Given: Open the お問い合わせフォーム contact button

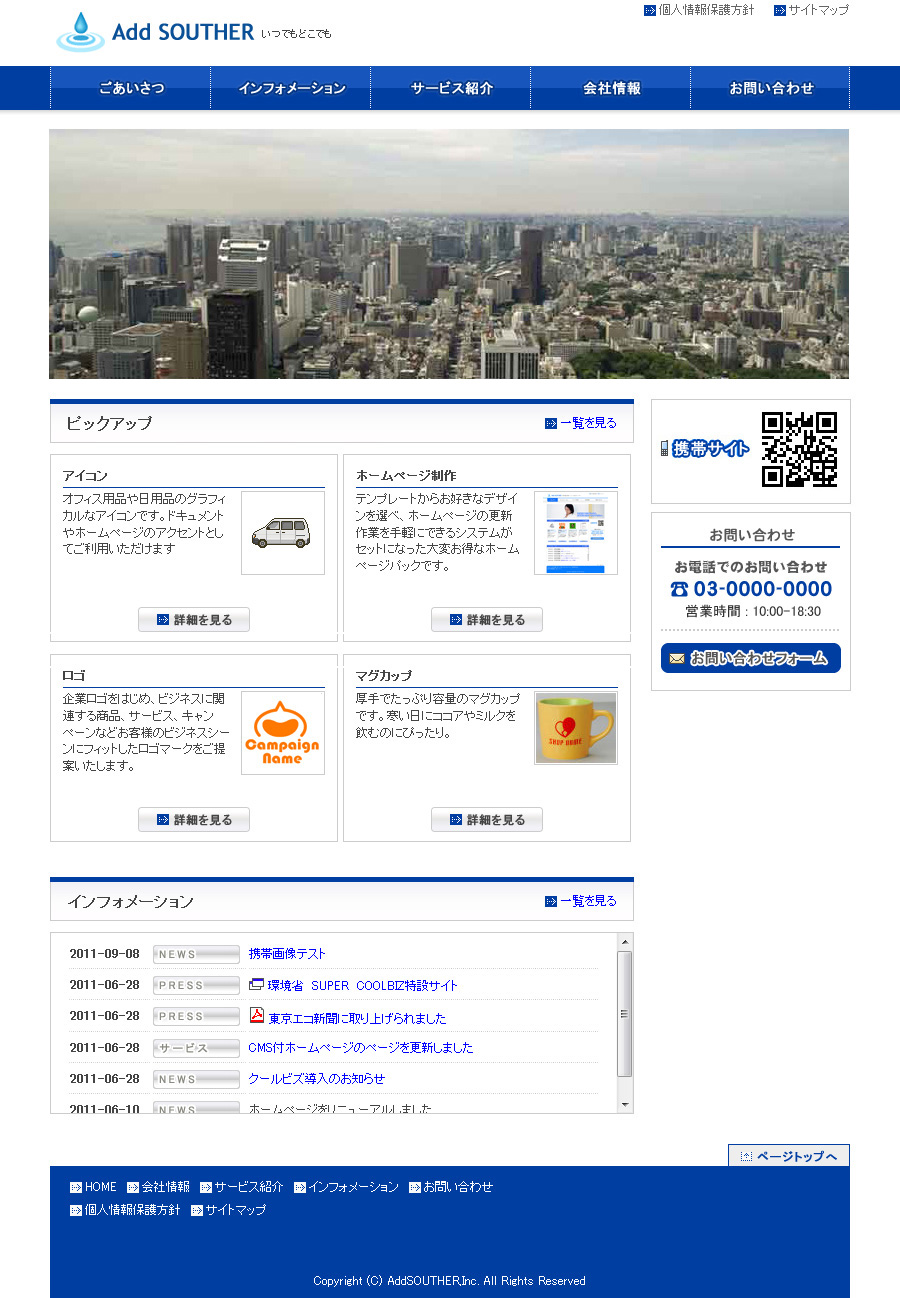Looking at the screenshot, I should (x=750, y=658).
